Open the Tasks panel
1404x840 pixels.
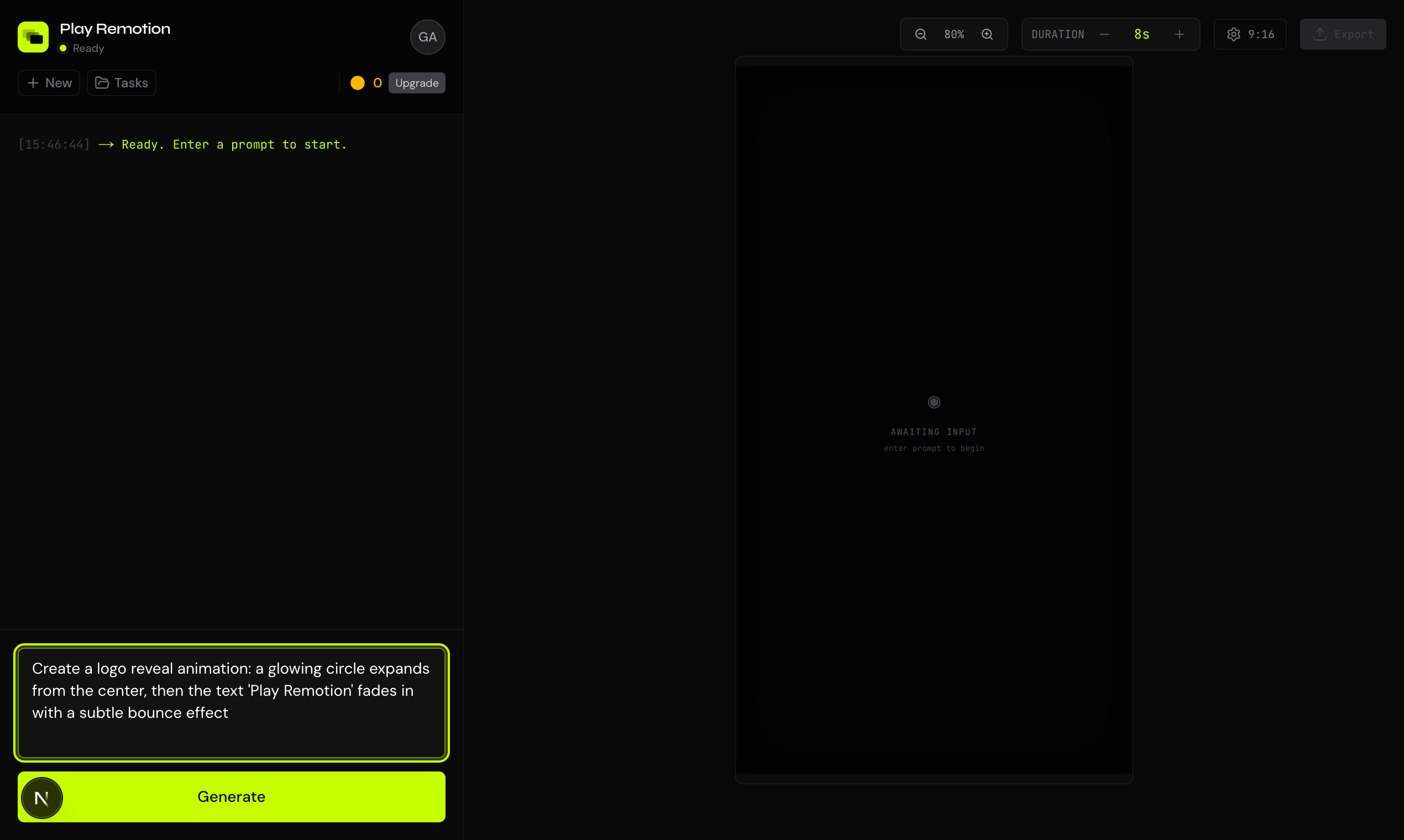pyautogui.click(x=121, y=83)
